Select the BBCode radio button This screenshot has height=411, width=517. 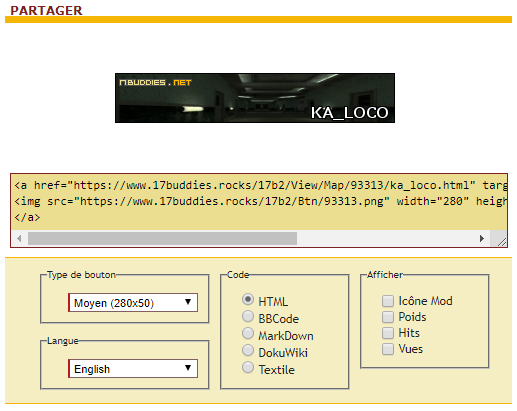pos(248,316)
